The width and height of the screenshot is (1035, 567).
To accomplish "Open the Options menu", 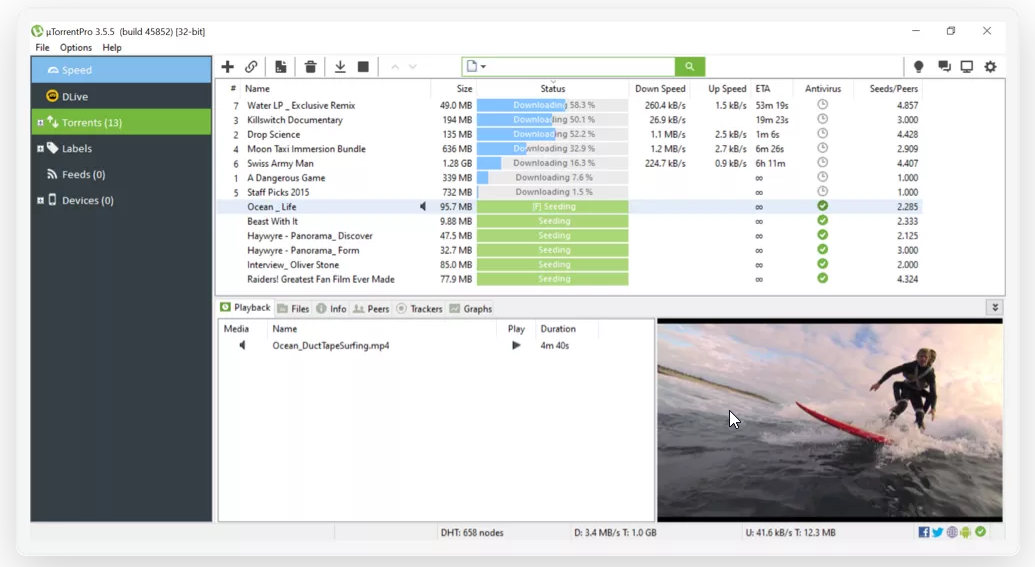I will pyautogui.click(x=75, y=47).
